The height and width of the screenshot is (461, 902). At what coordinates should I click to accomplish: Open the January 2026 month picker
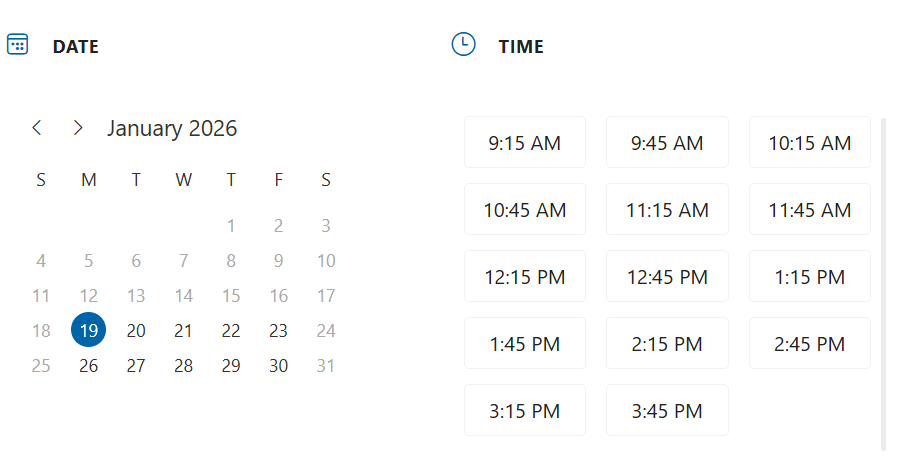click(172, 128)
